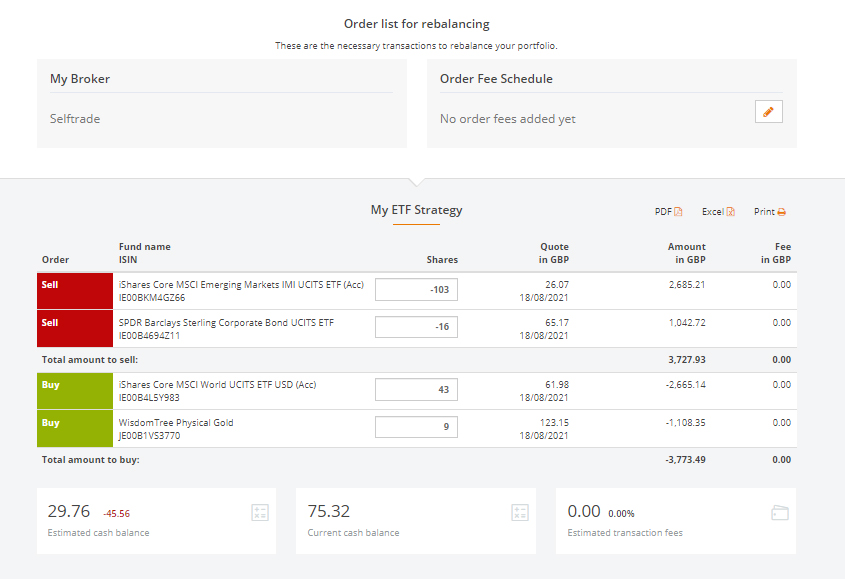Click the wallet icon in Estimated transaction fees
The width and height of the screenshot is (845, 579).
780,512
